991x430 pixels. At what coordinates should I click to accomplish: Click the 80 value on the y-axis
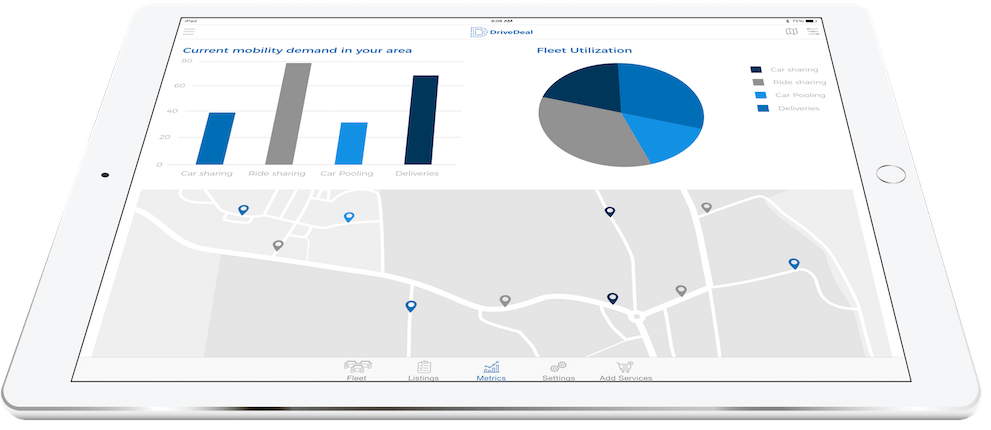[186, 61]
